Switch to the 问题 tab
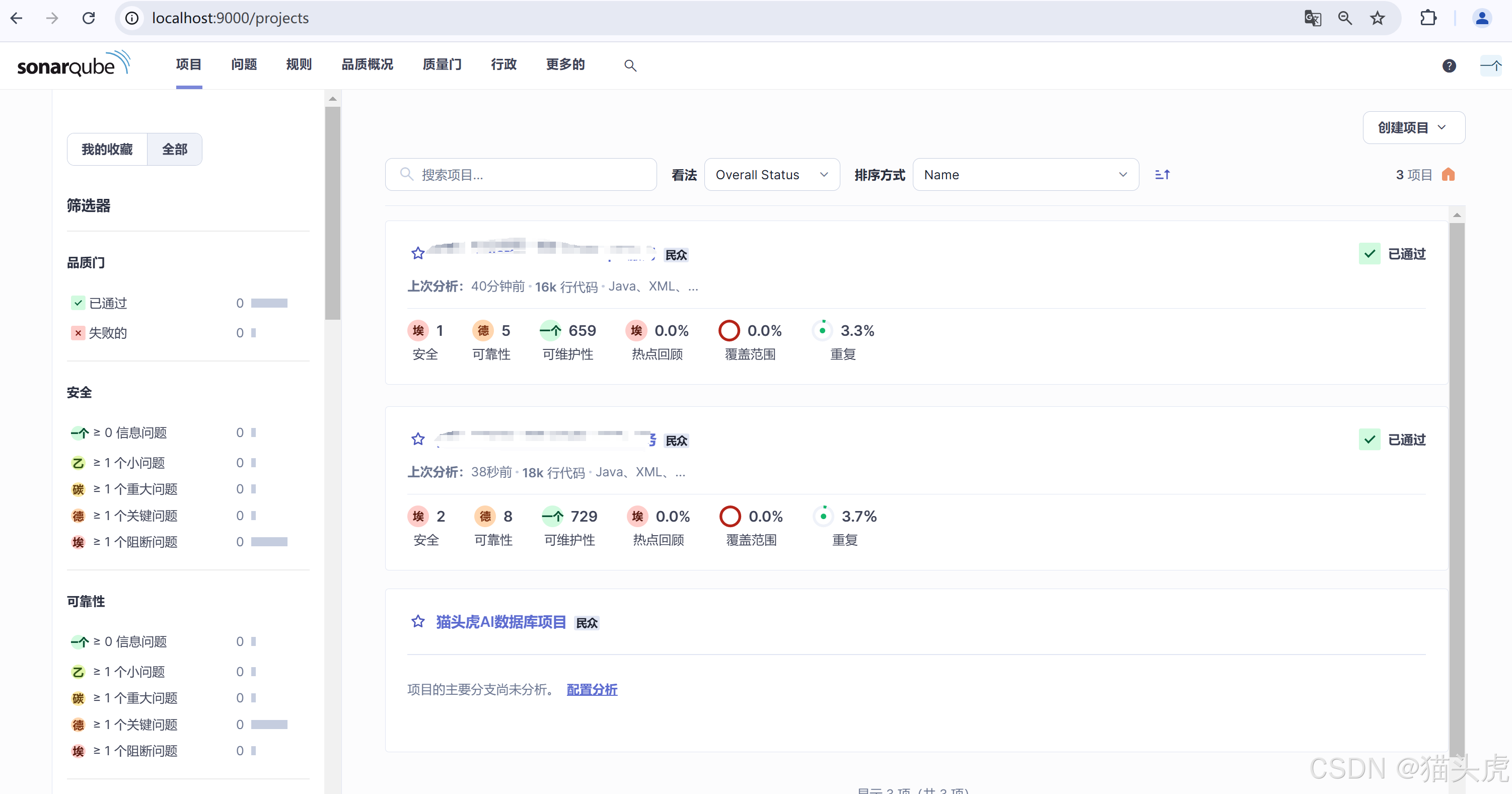Screen dimensions: 1512x794 (244, 64)
